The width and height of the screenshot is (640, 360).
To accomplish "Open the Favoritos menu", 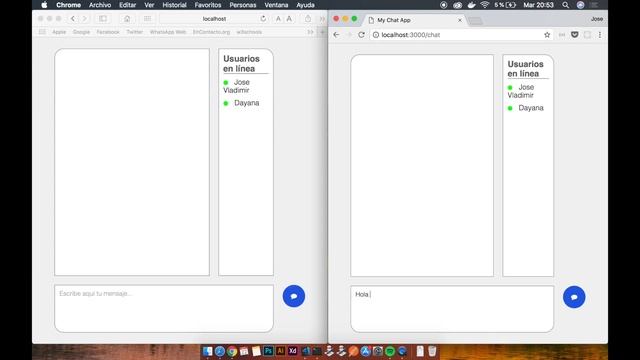I will 208,5.
